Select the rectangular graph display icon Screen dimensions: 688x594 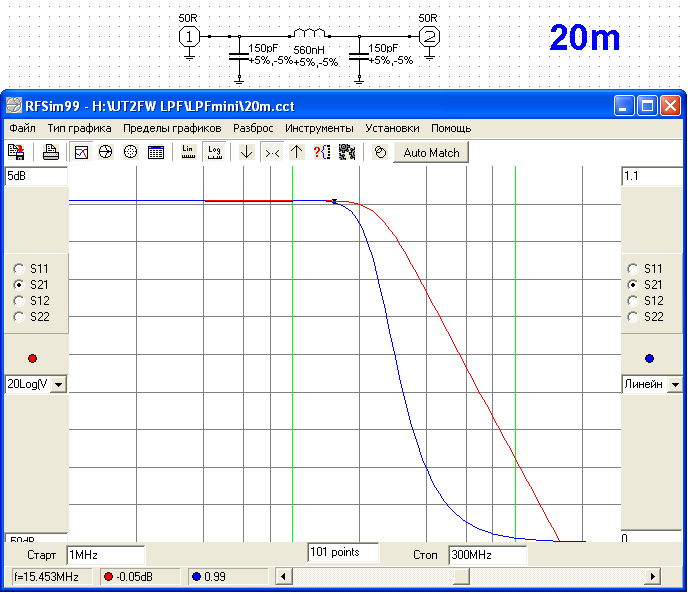pos(82,152)
